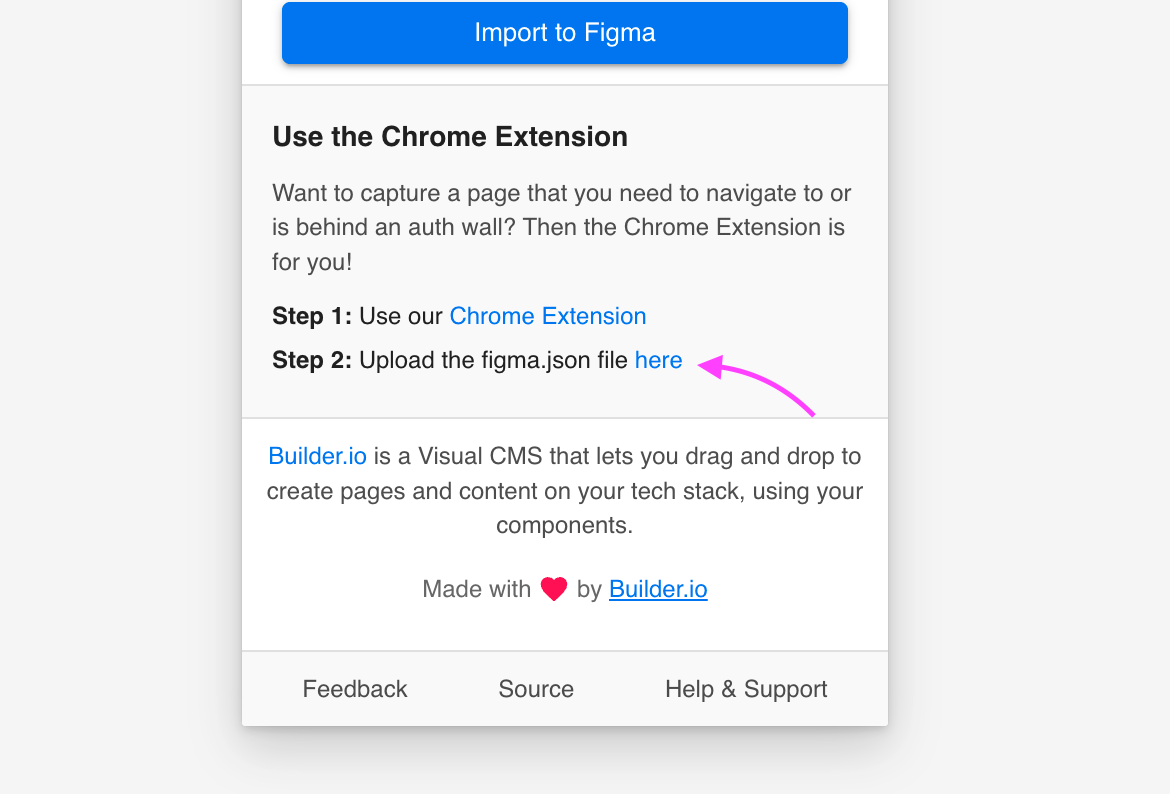Click the 'Upload the figma.json file' text
Screen dimensions: 1170x794
tap(497, 360)
